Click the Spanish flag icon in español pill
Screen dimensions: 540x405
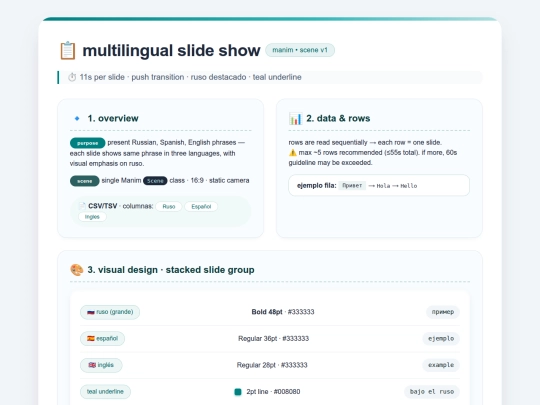pos(91,339)
